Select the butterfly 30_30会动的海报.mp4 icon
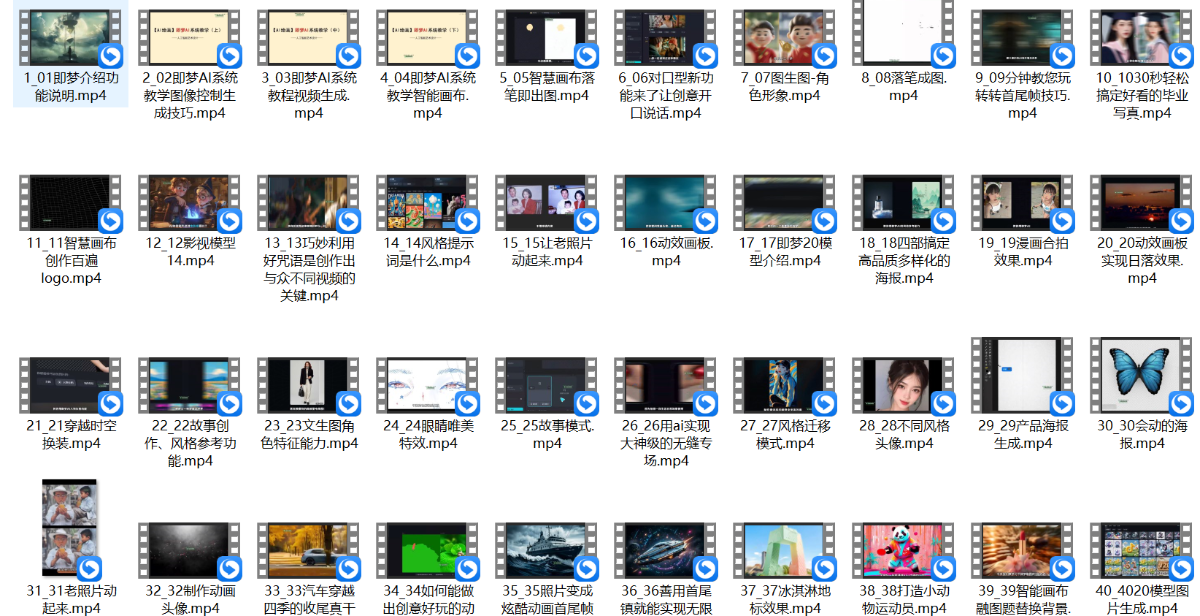The width and height of the screenshot is (1200, 616). [1141, 376]
